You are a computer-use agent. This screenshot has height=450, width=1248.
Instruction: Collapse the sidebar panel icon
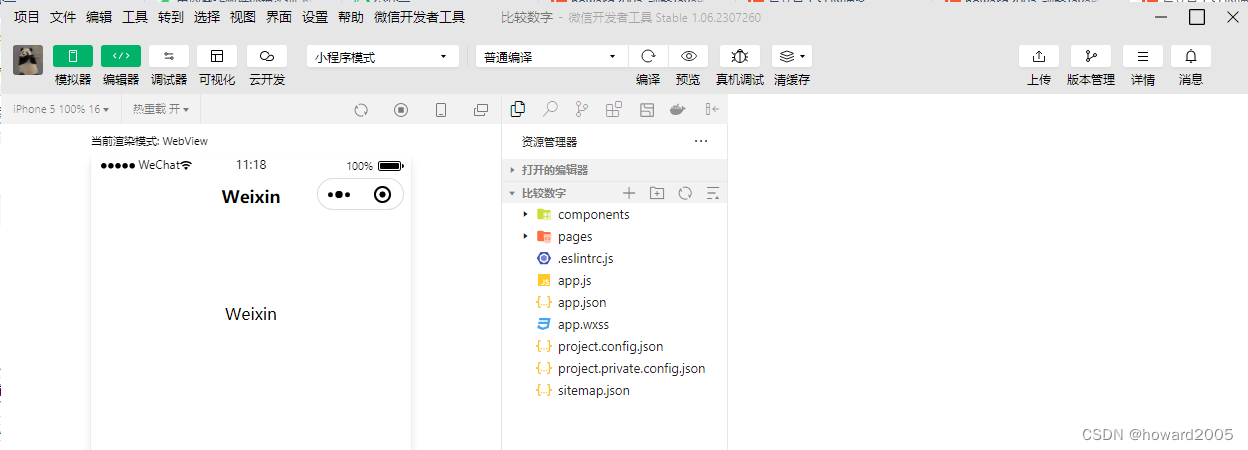(x=712, y=109)
